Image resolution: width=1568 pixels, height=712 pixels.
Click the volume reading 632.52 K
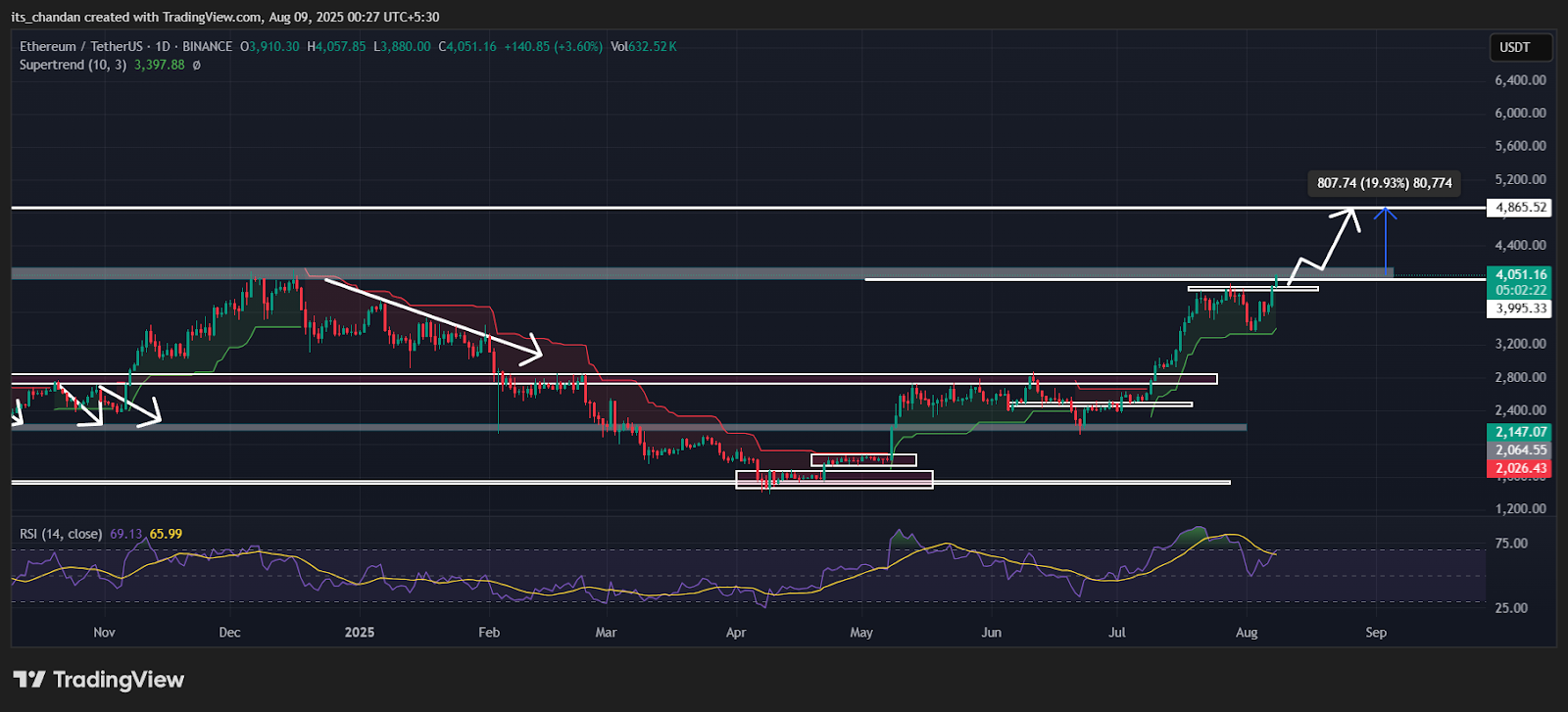[653, 47]
